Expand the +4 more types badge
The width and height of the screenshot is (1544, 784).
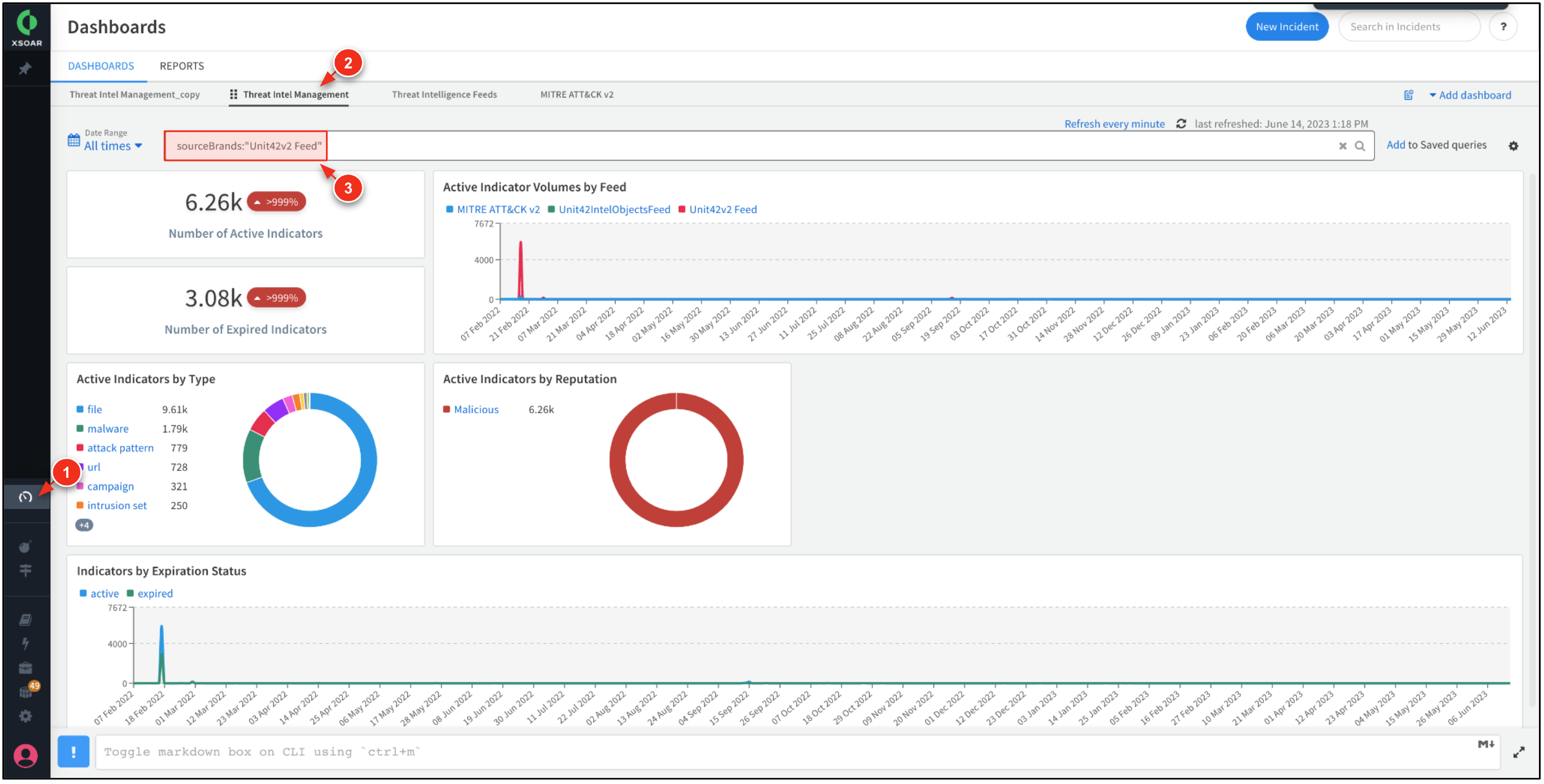click(x=84, y=525)
